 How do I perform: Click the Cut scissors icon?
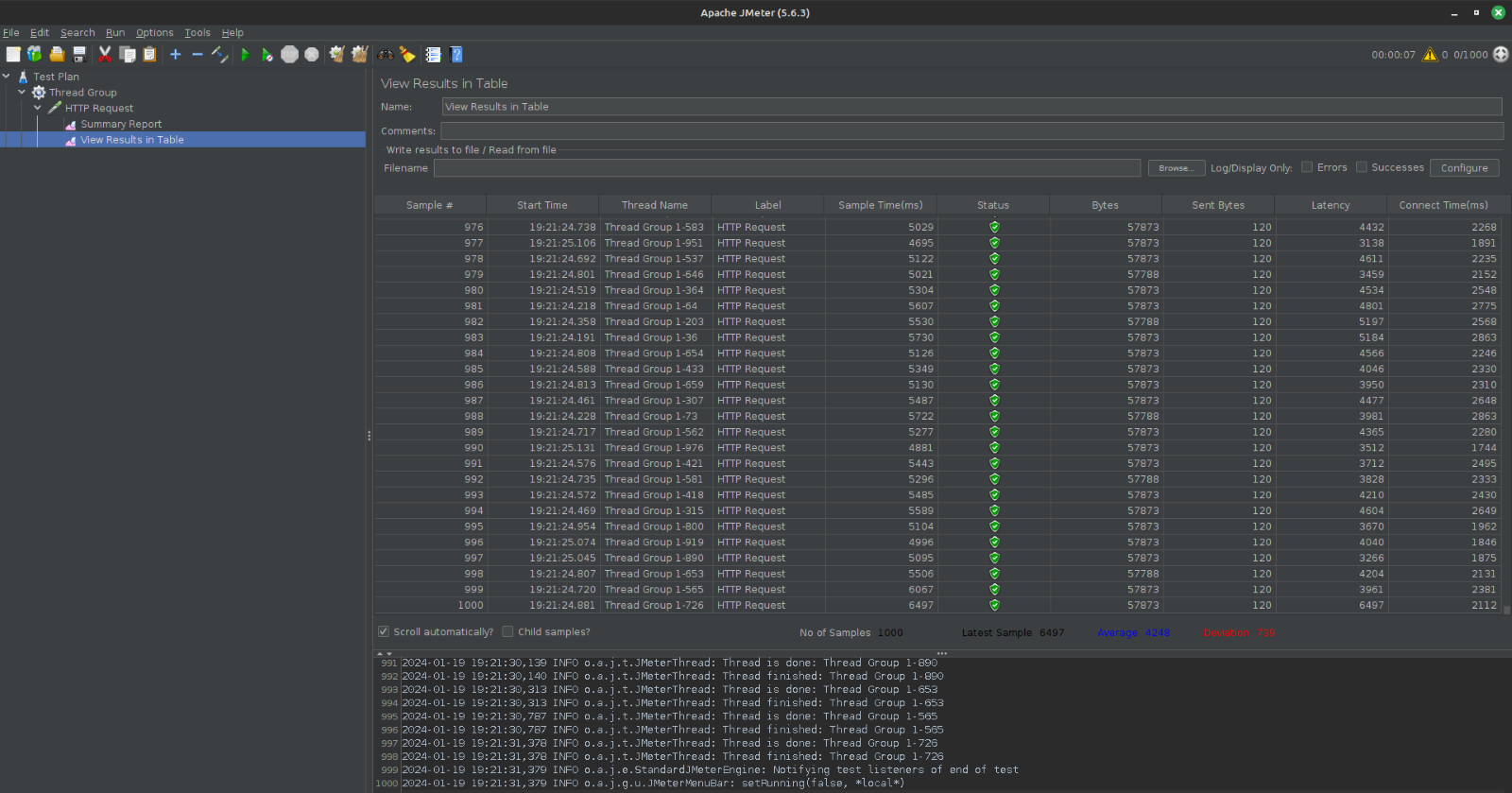(x=105, y=55)
